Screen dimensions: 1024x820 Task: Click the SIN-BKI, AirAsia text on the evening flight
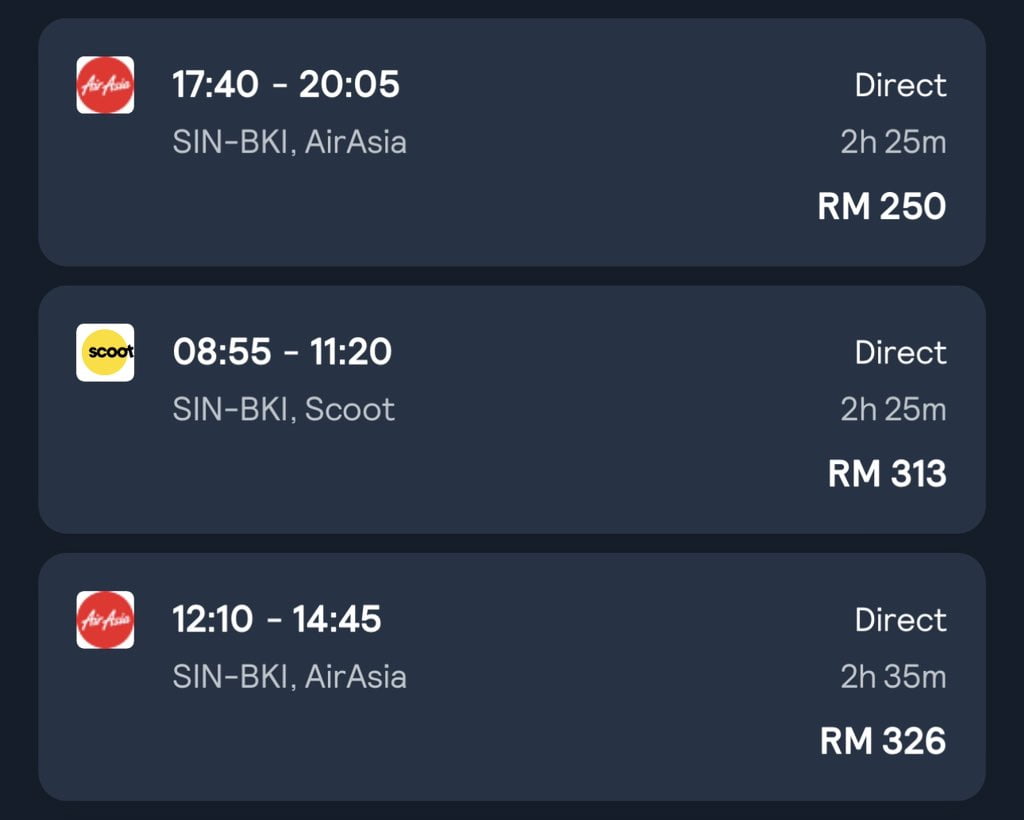point(290,142)
